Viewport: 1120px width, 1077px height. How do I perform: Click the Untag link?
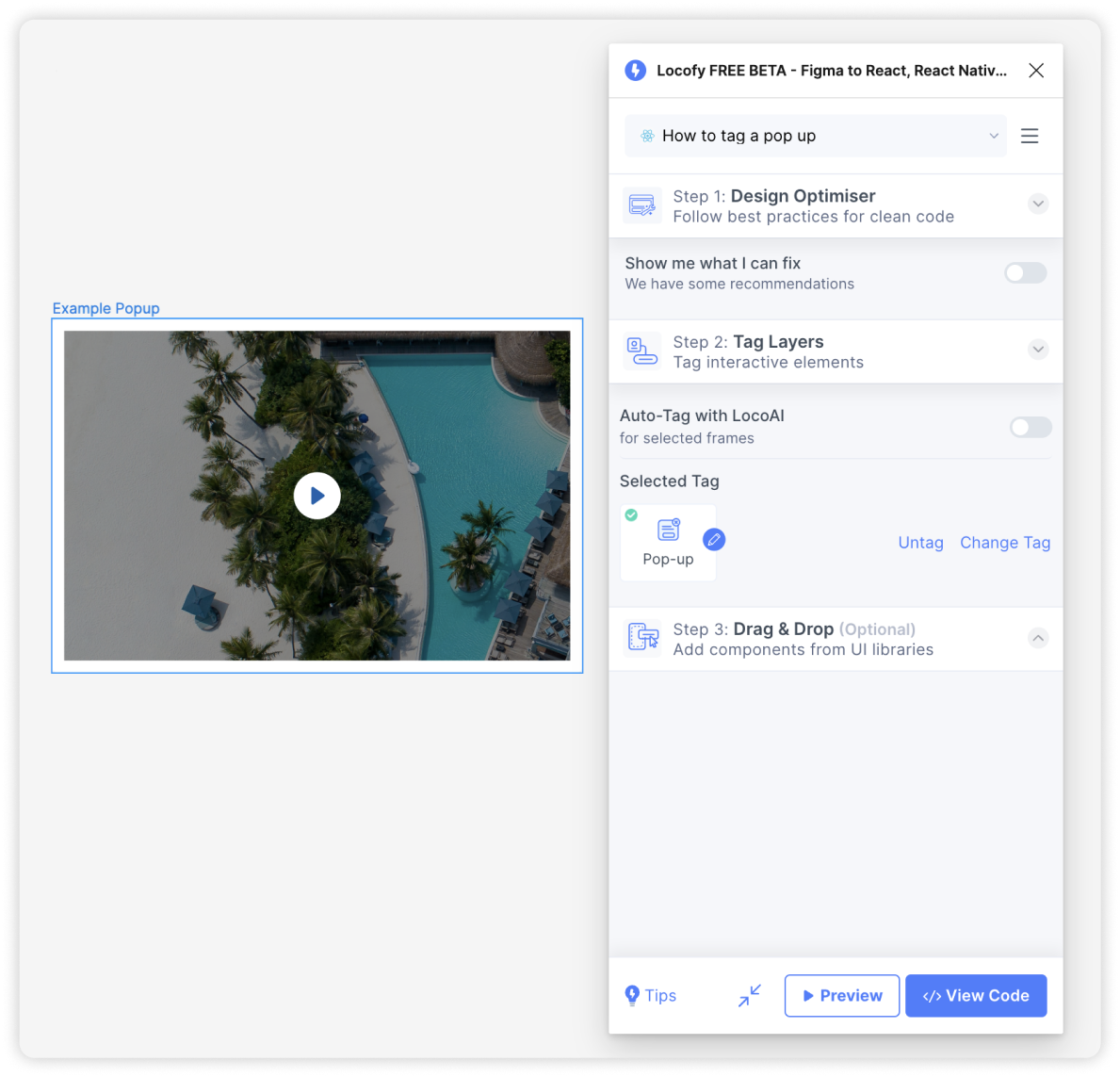point(920,543)
